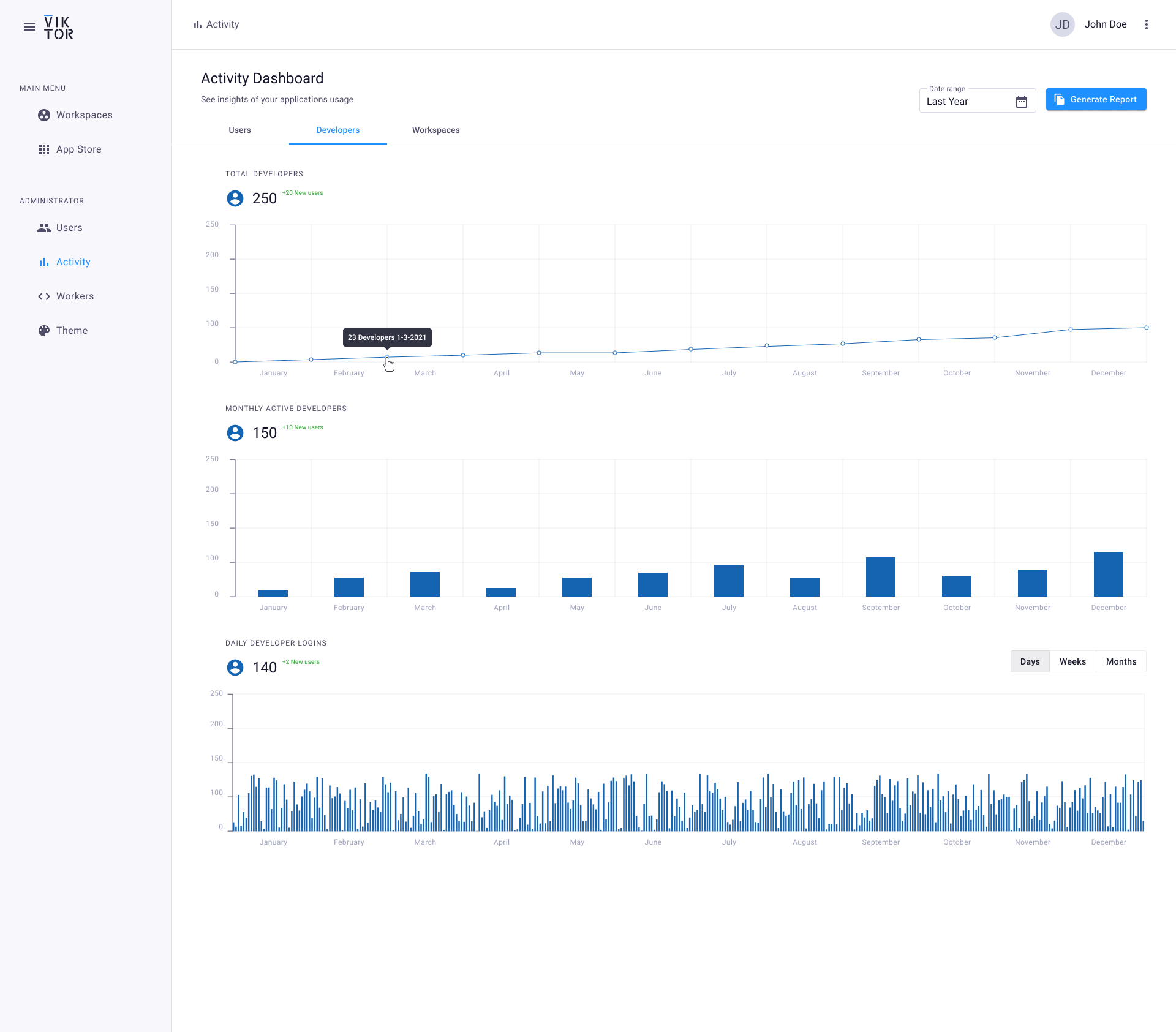This screenshot has height=1032, width=1176.
Task: Click the '+20 New users' label
Action: click(x=303, y=193)
